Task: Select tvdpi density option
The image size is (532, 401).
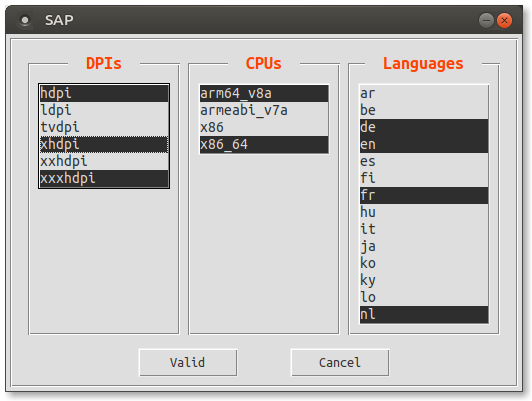Action: click(104, 127)
